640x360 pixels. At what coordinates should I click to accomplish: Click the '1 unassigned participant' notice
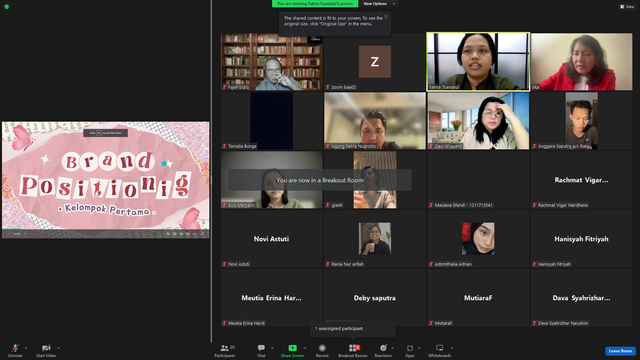353,329
